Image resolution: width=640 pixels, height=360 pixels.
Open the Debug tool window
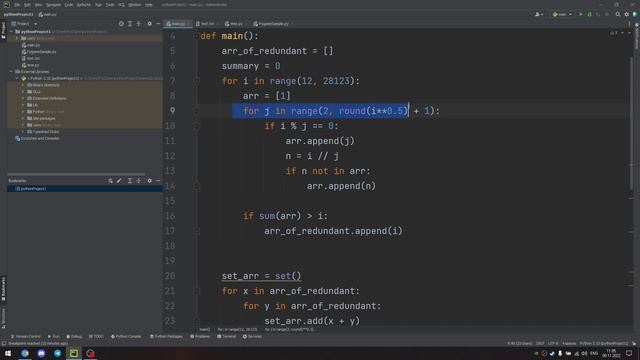pos(74,336)
